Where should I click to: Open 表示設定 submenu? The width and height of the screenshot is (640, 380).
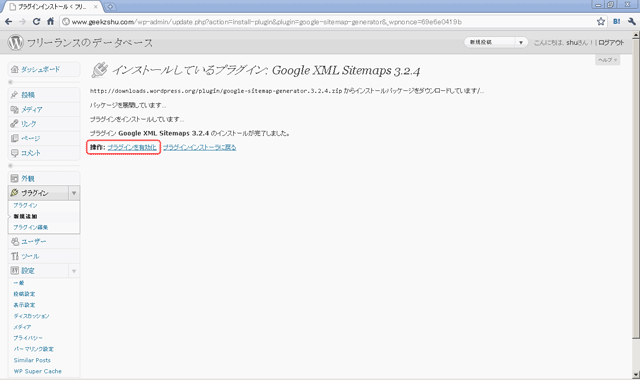click(x=24, y=305)
